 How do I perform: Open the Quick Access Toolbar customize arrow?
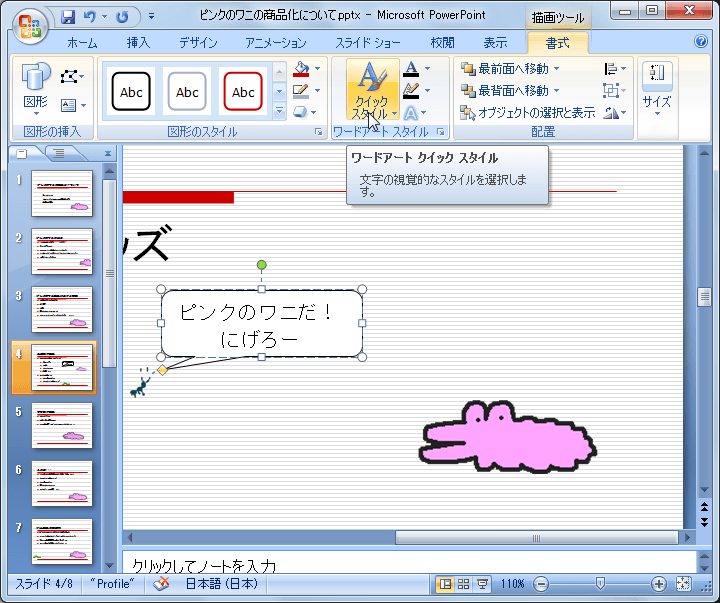coord(152,17)
